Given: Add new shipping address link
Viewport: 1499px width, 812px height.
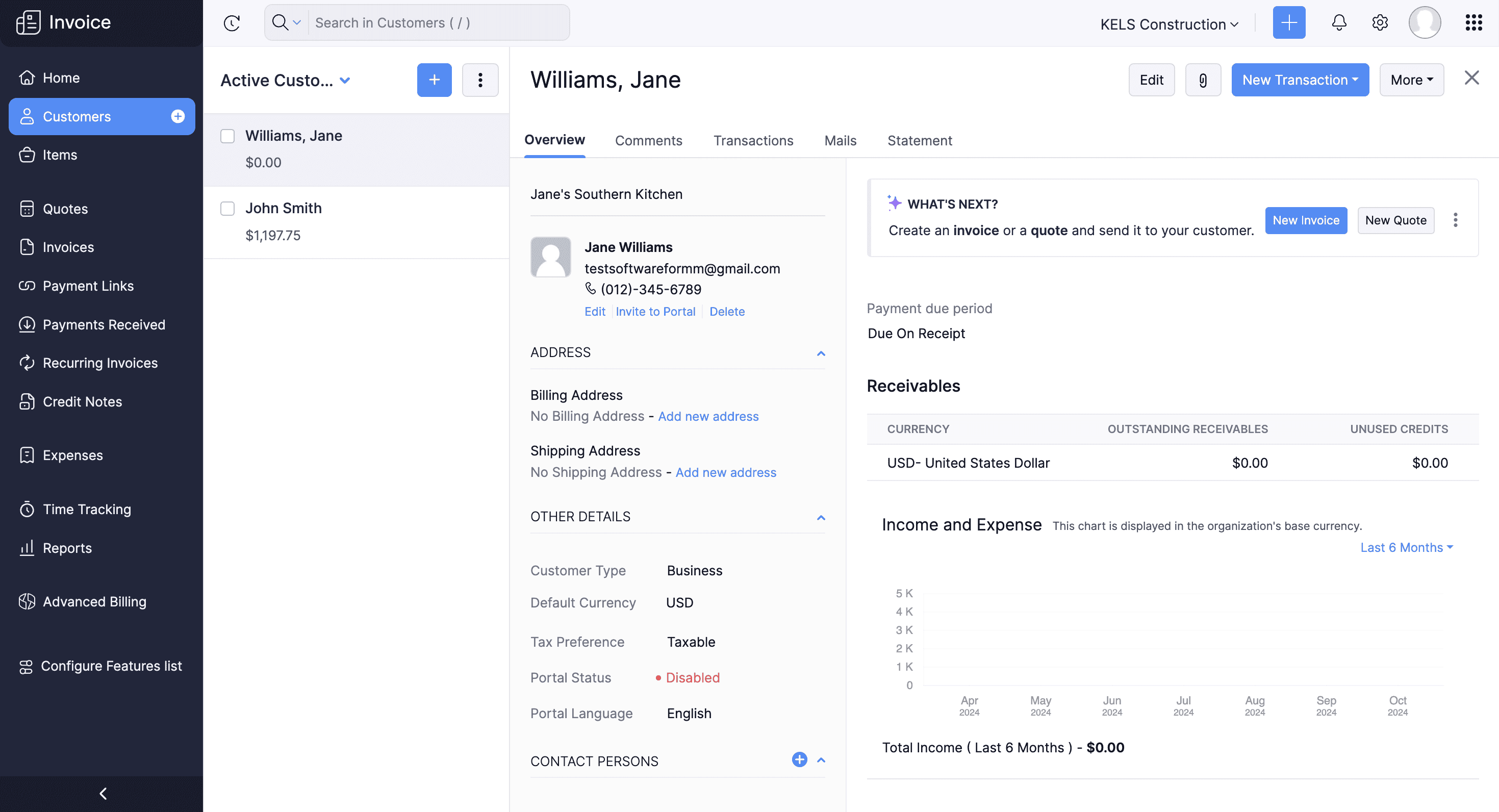Looking at the screenshot, I should [726, 472].
